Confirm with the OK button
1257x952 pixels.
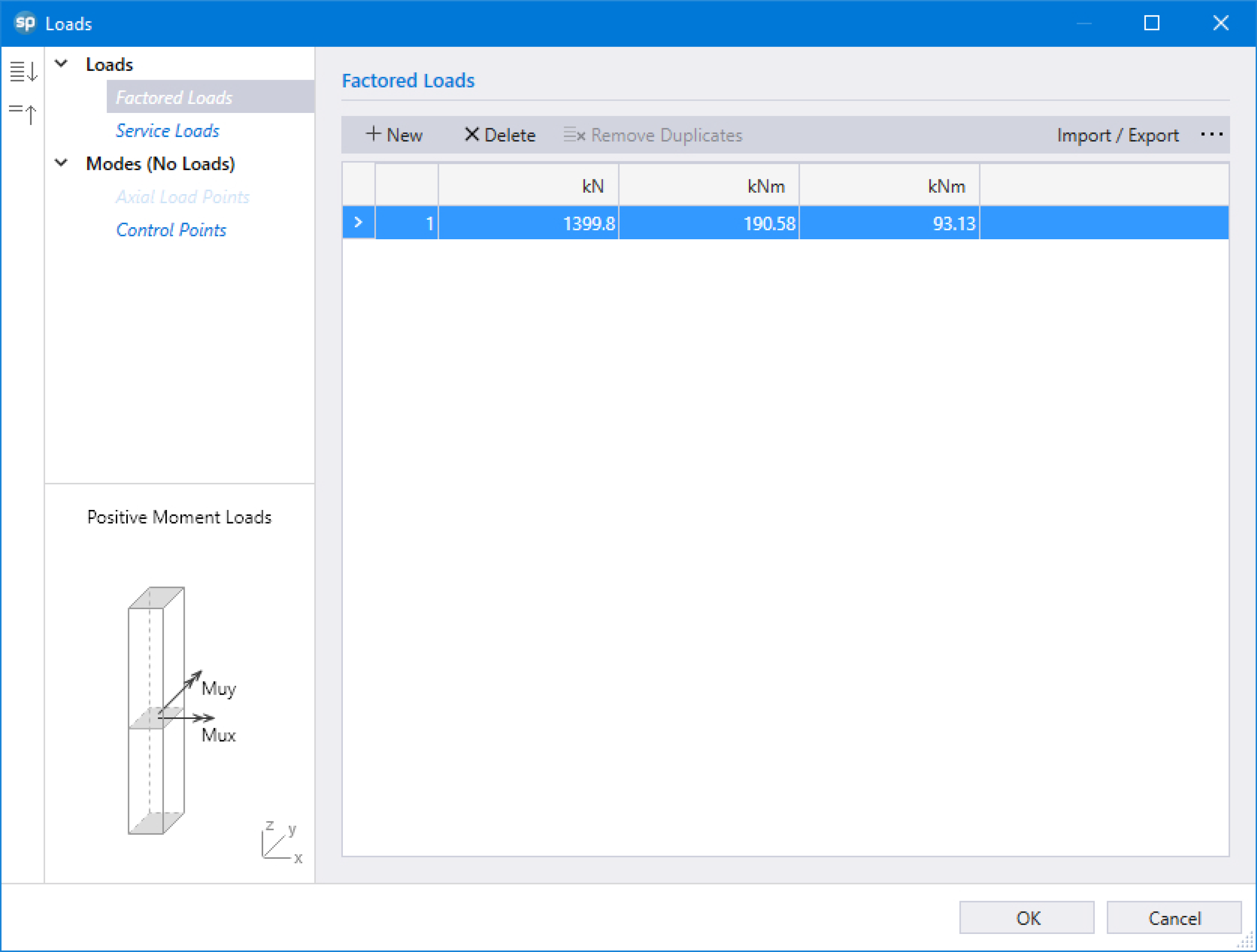pos(1026,917)
